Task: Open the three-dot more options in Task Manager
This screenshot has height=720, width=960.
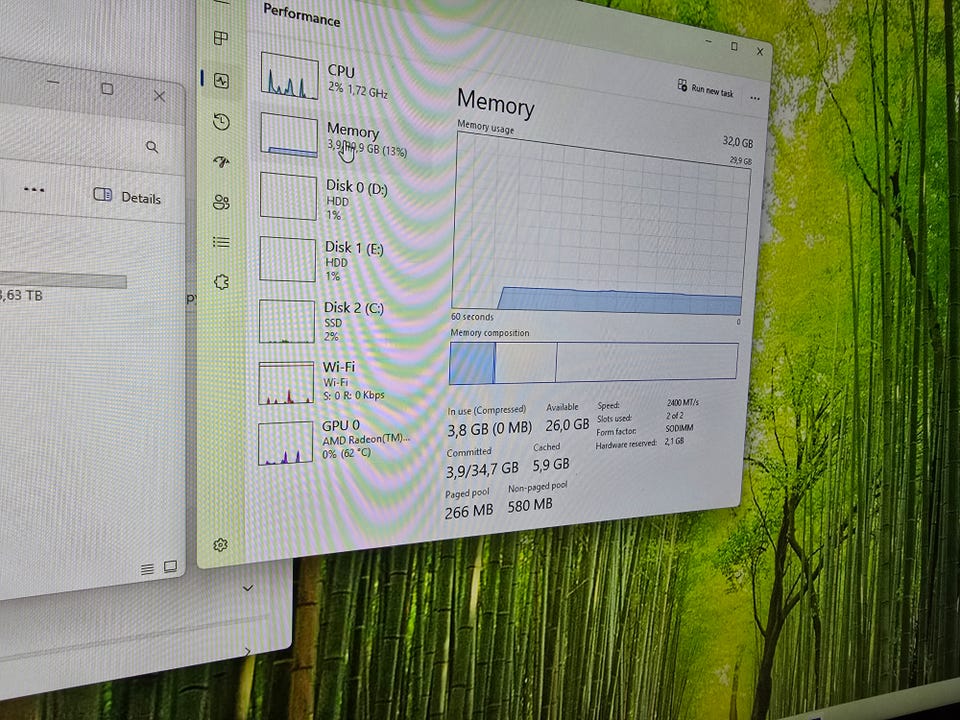Action: coord(755,98)
